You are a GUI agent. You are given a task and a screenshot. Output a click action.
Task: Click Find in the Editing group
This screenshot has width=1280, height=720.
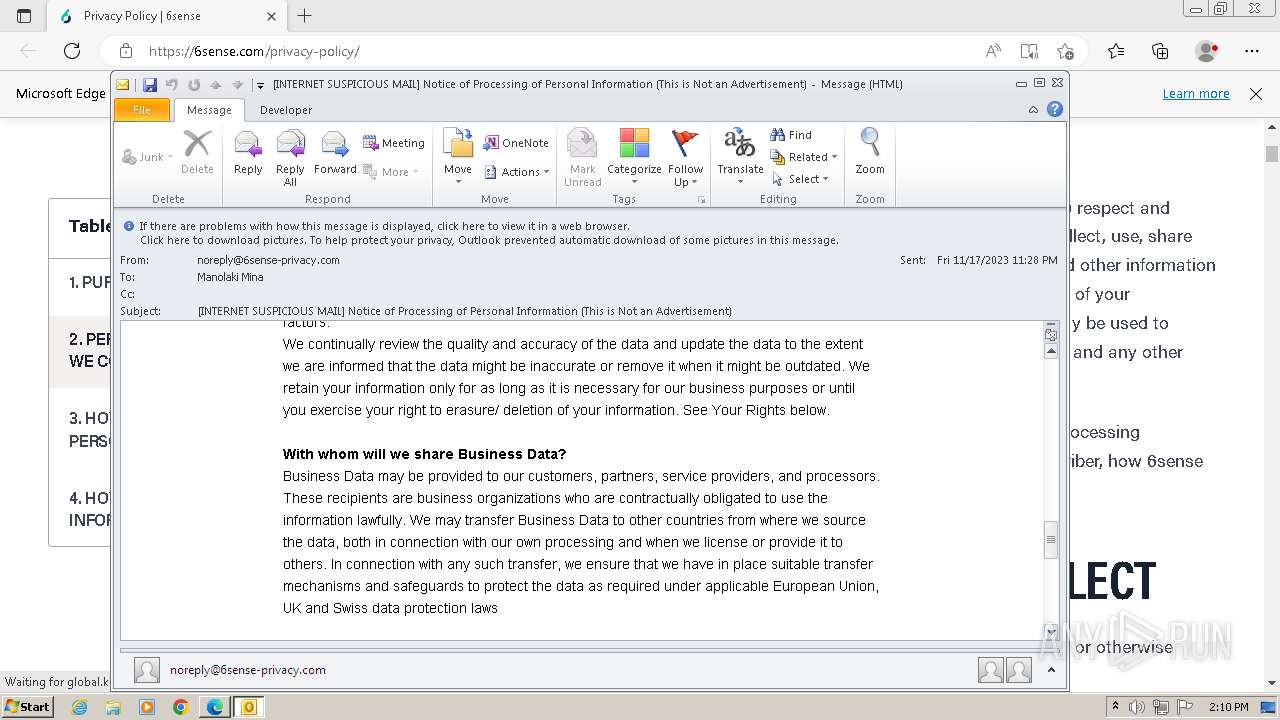point(791,135)
